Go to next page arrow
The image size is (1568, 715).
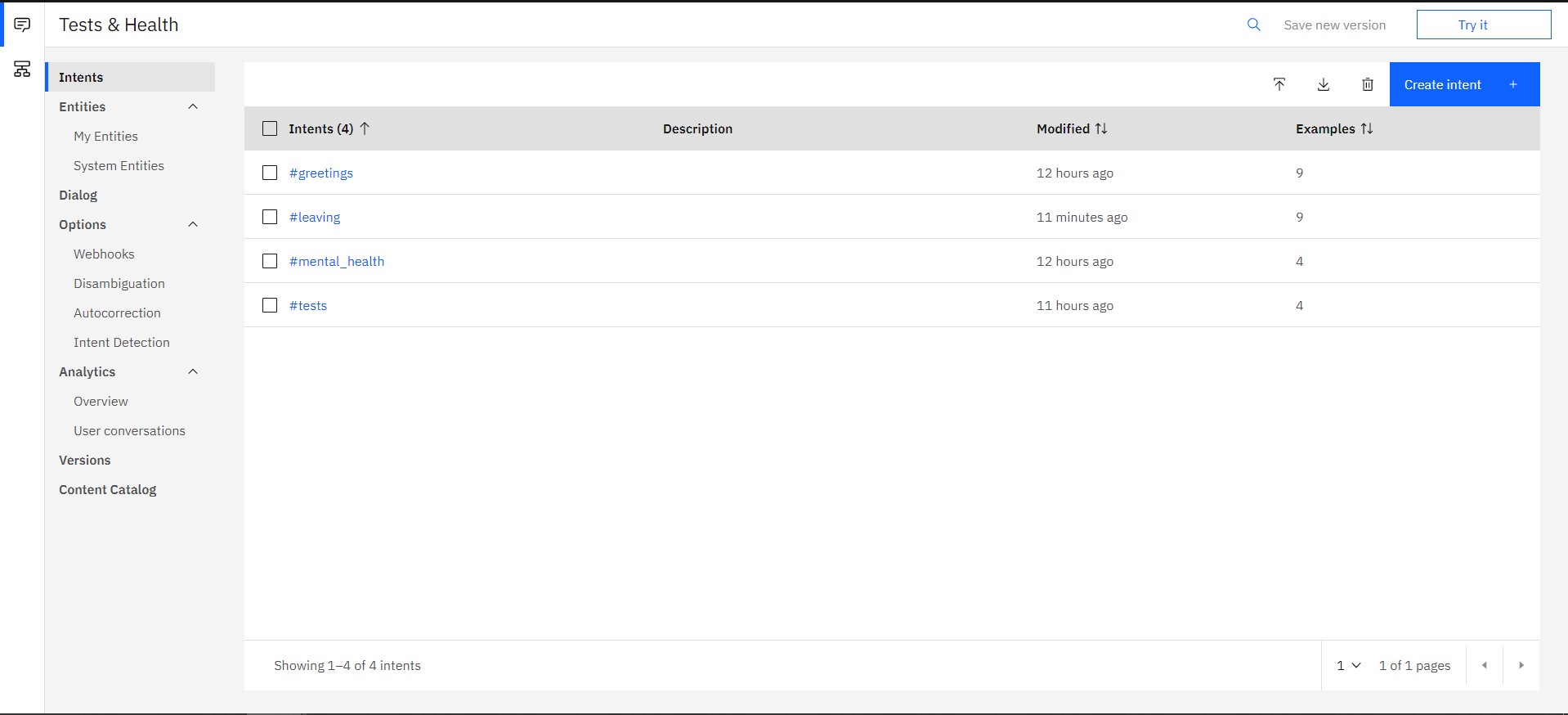coord(1521,665)
